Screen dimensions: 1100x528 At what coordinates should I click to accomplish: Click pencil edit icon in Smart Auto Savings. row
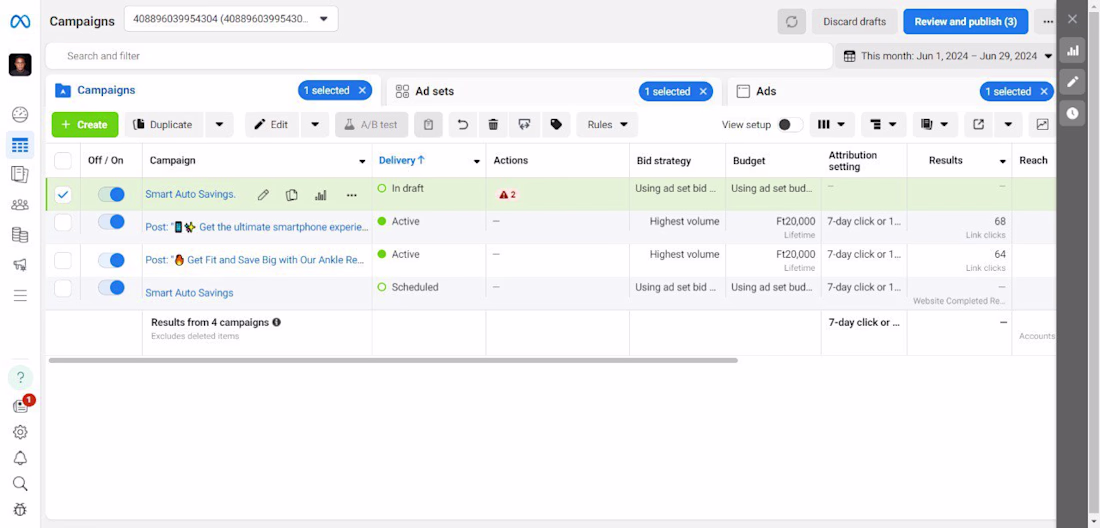click(x=262, y=195)
